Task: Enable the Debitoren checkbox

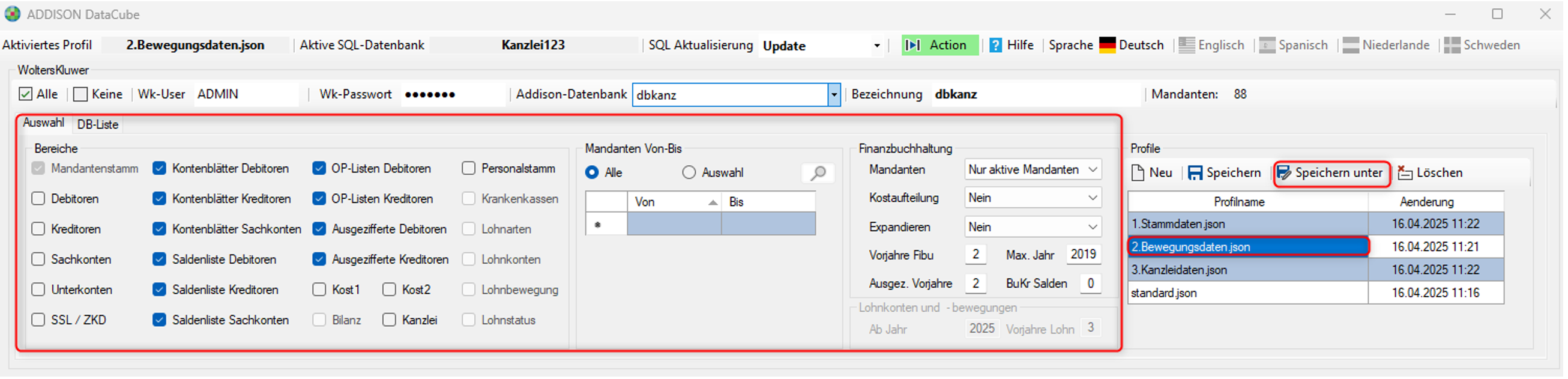Action: [38, 199]
